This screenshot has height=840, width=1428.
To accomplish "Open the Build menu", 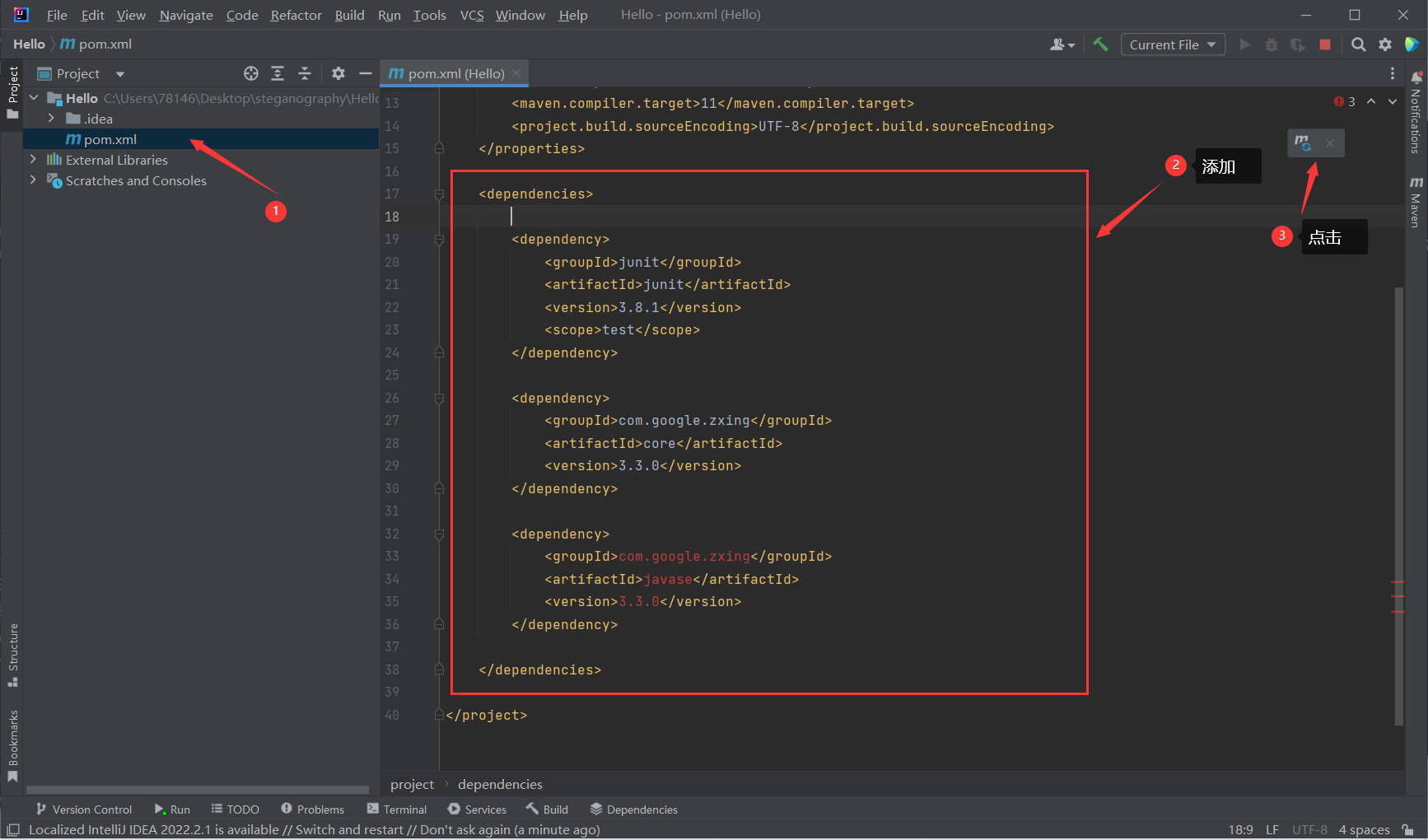I will tap(349, 15).
